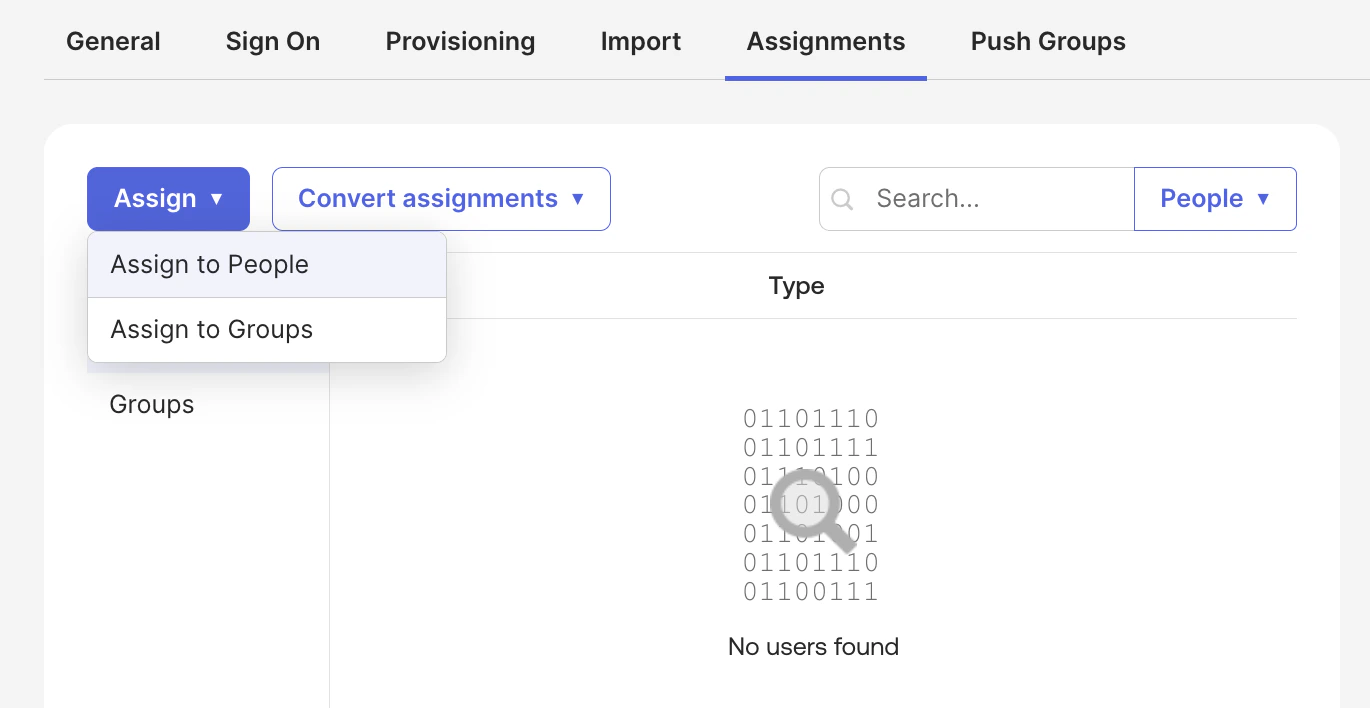
Task: Switch to the Push Groups tab
Action: pyautogui.click(x=1048, y=42)
